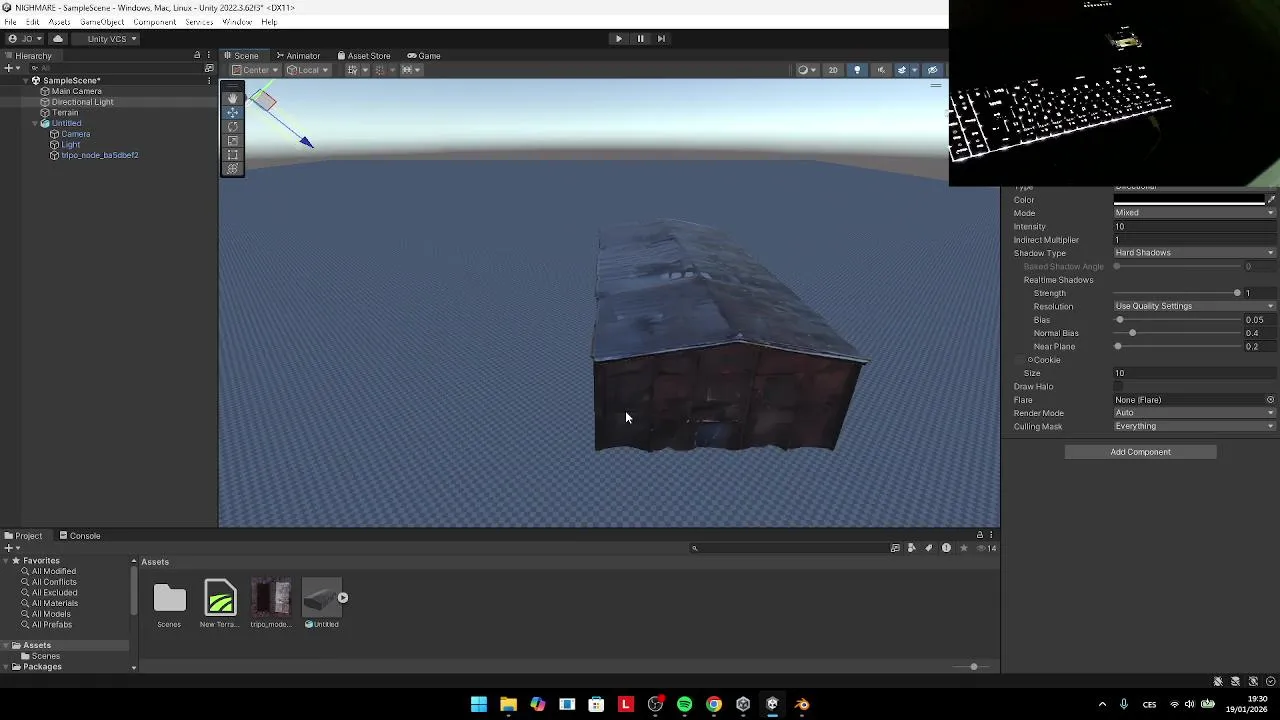Collapse the SampleScene tree expander

click(25, 81)
